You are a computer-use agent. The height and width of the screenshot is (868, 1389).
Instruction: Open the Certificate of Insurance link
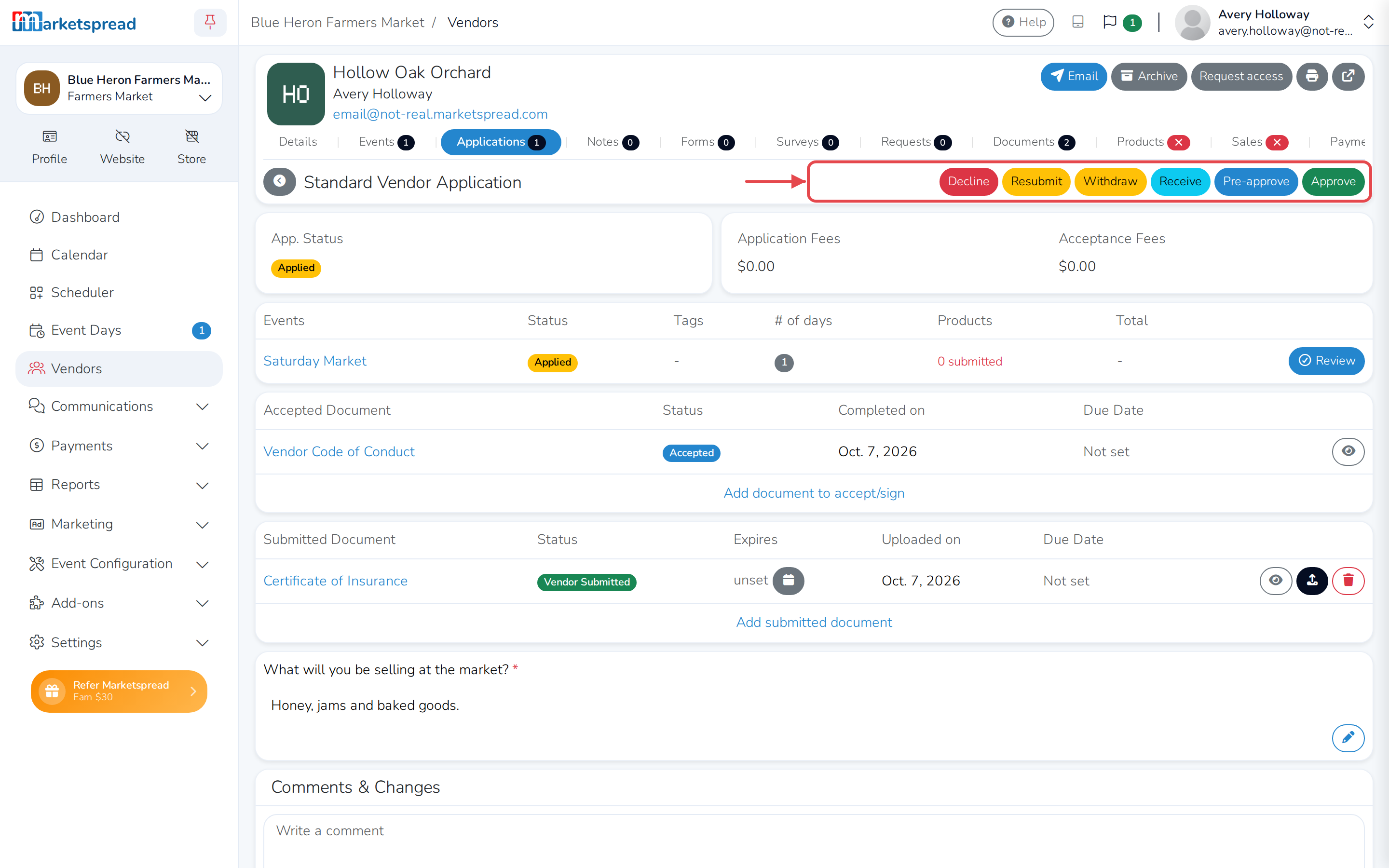coord(335,581)
